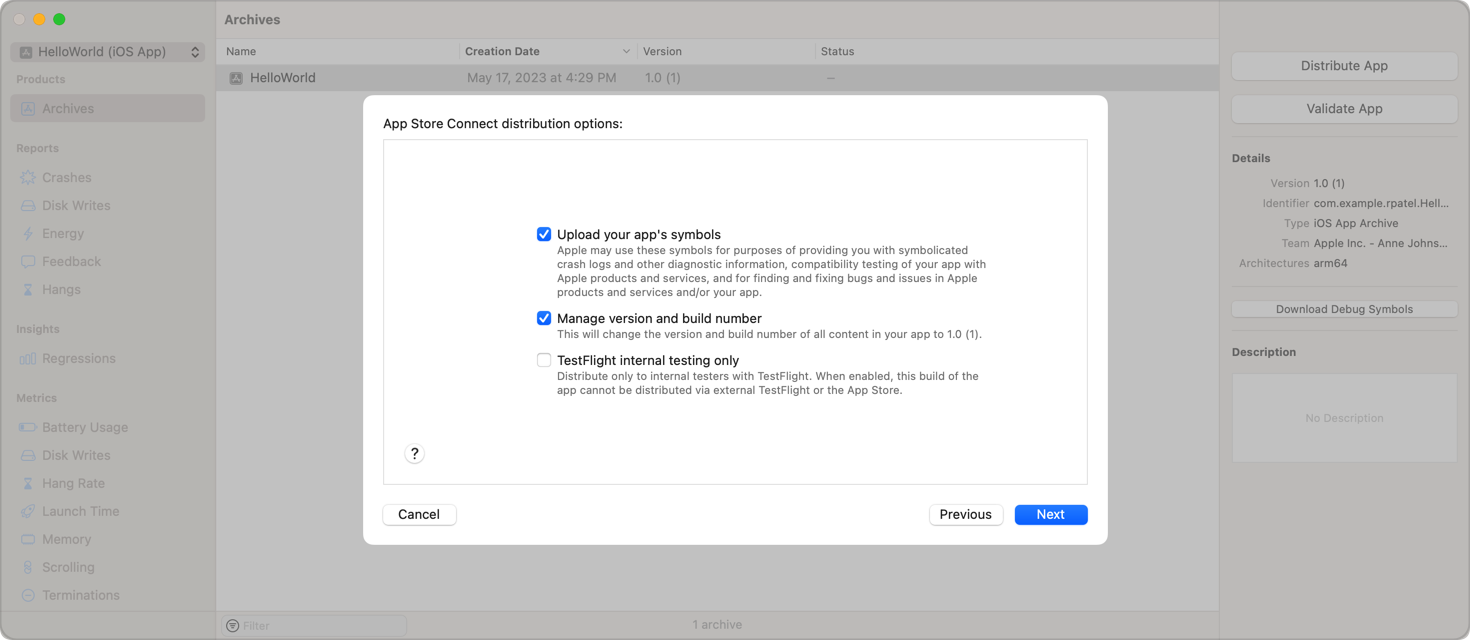Image resolution: width=1470 pixels, height=640 pixels.
Task: Click the Feedback bubble icon
Action: pos(28,261)
